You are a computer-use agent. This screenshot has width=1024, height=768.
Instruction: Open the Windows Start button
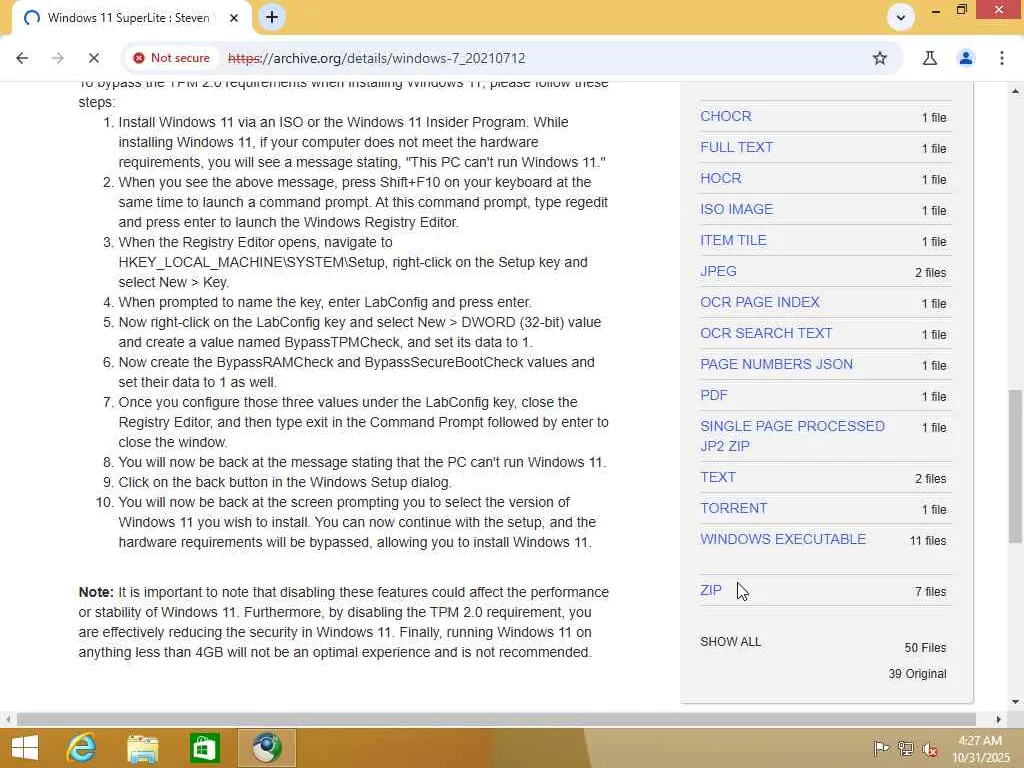(x=25, y=748)
